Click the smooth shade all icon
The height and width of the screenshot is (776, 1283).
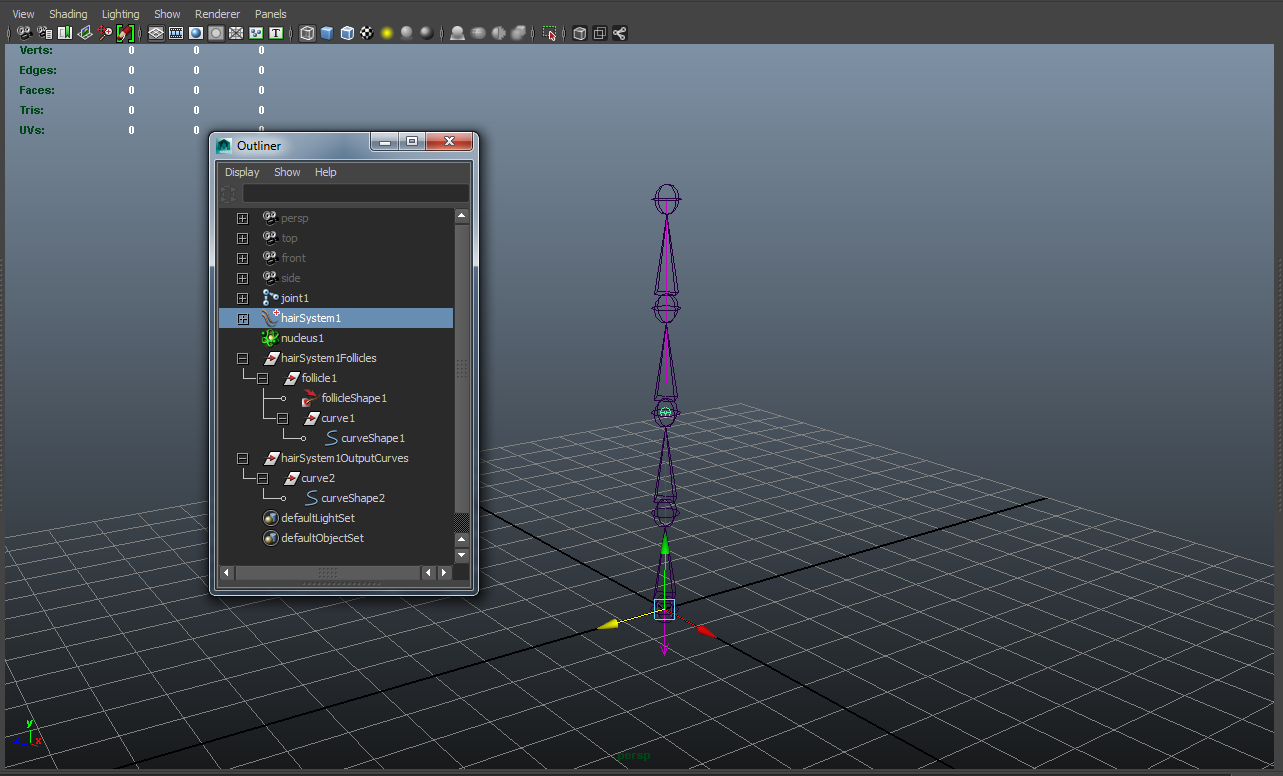click(327, 33)
